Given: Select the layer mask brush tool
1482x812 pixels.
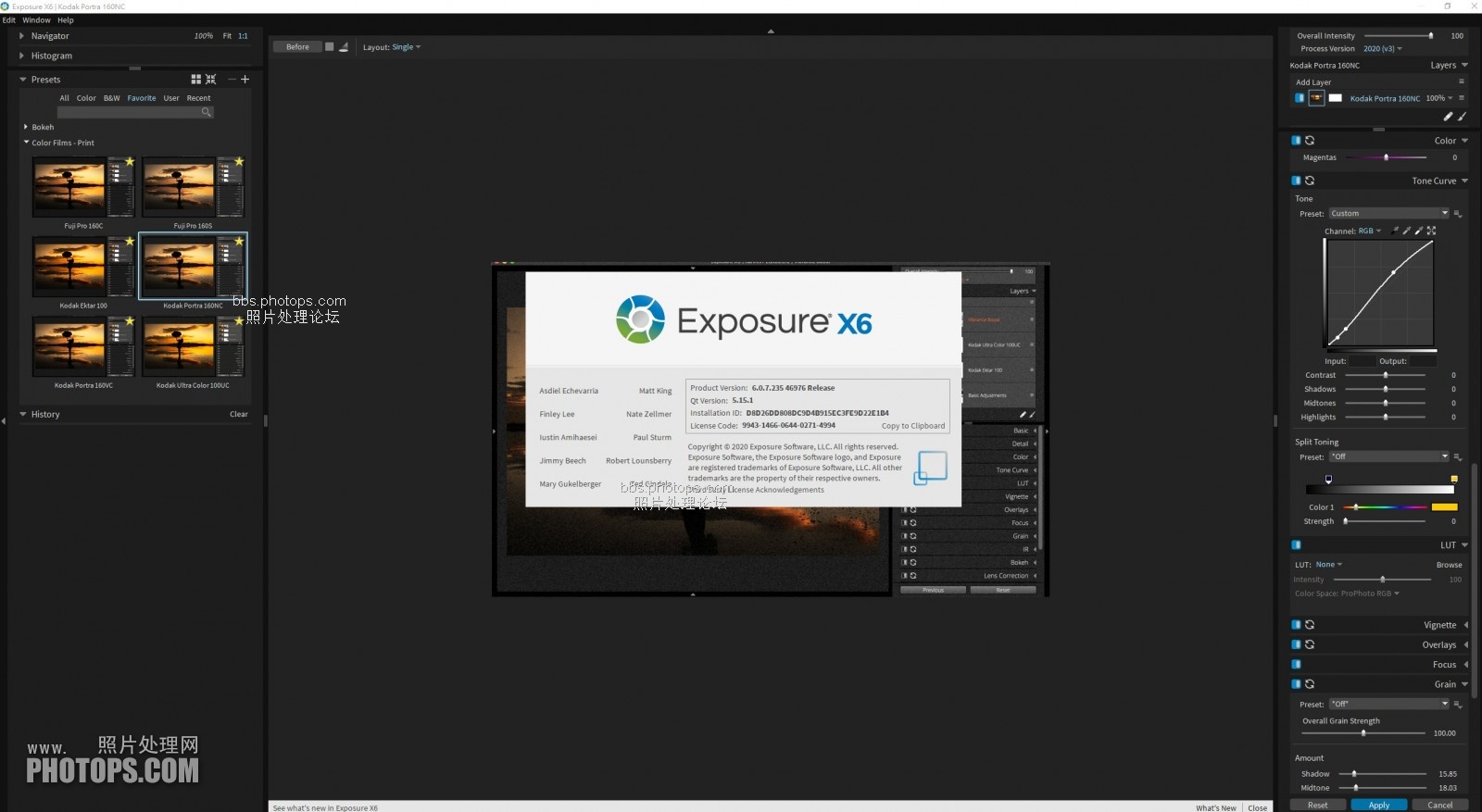Looking at the screenshot, I should (x=1462, y=117).
